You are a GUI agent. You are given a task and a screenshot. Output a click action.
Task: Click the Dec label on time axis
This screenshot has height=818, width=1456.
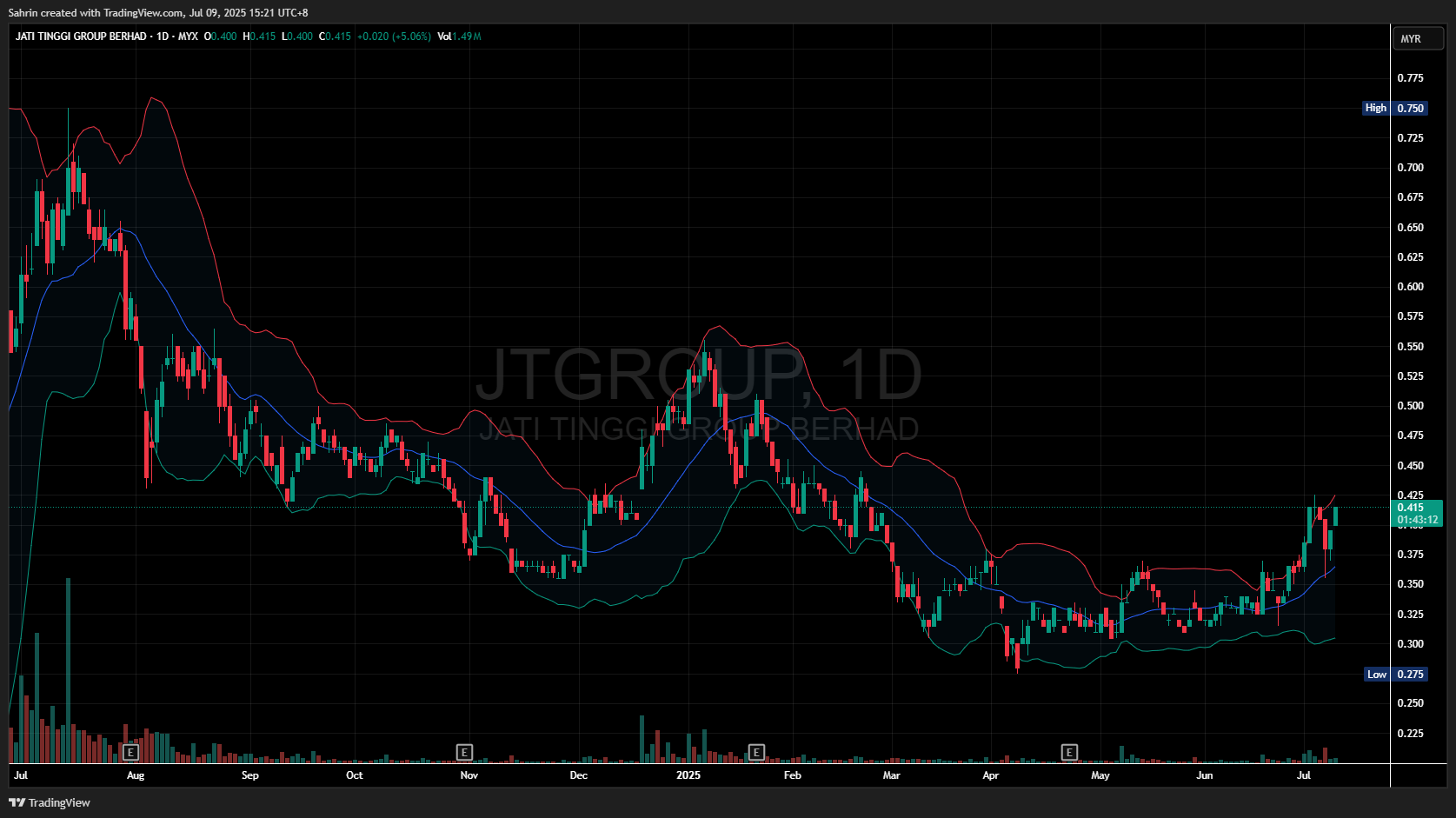coord(578,775)
